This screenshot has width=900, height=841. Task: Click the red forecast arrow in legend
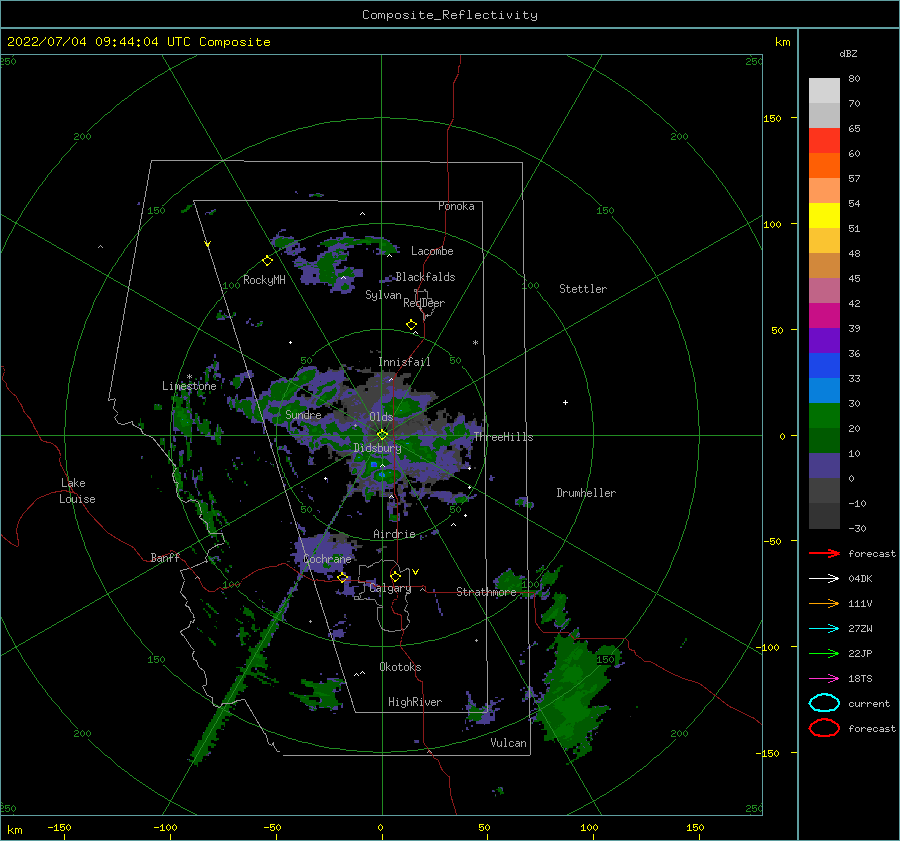(824, 553)
